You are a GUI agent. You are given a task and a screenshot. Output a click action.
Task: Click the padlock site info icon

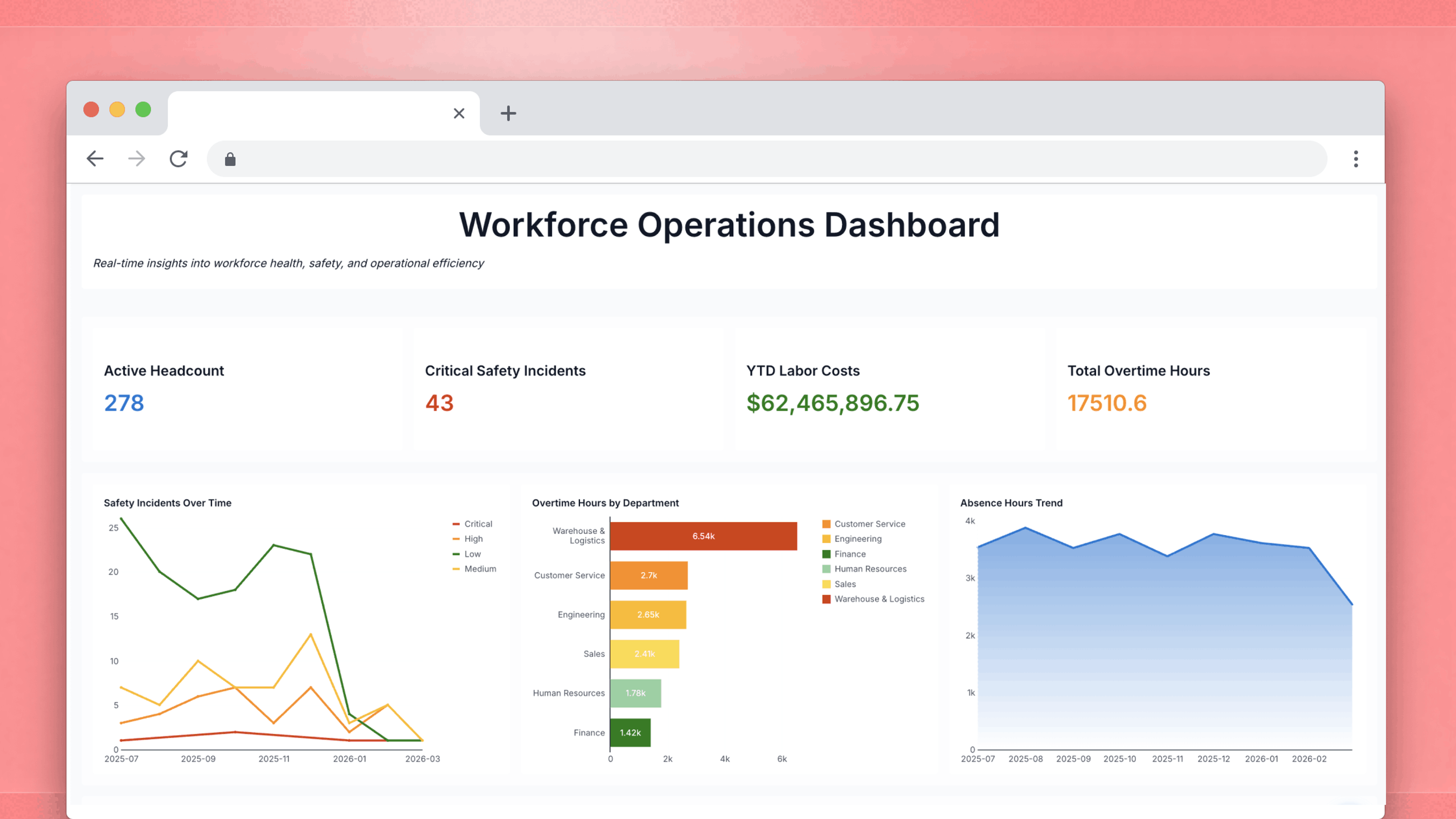coord(230,159)
